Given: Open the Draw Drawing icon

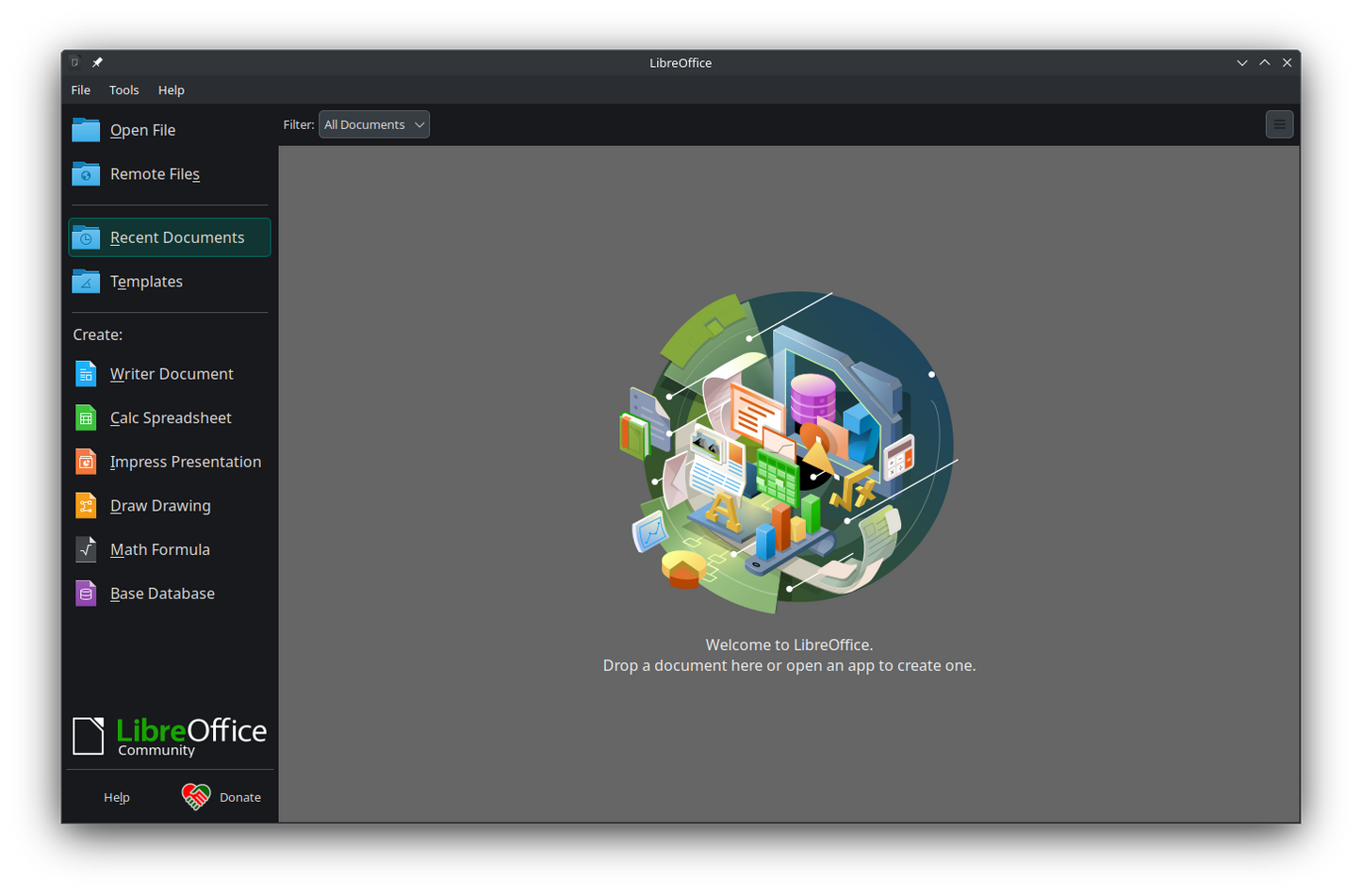Looking at the screenshot, I should 85,505.
